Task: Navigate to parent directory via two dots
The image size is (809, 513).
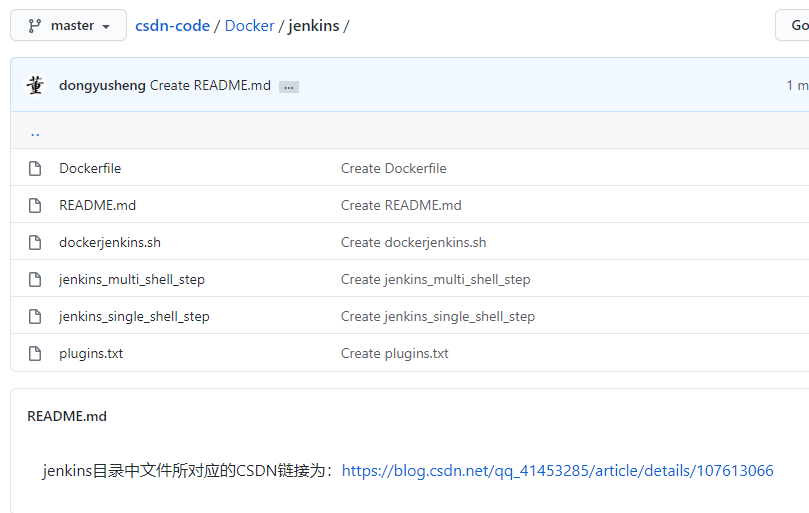Action: [35, 132]
